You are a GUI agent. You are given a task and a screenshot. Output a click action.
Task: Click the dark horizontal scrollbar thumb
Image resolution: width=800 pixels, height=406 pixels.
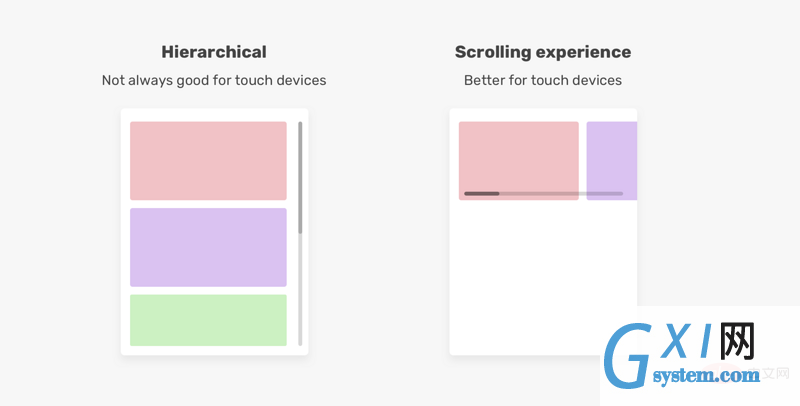point(482,194)
